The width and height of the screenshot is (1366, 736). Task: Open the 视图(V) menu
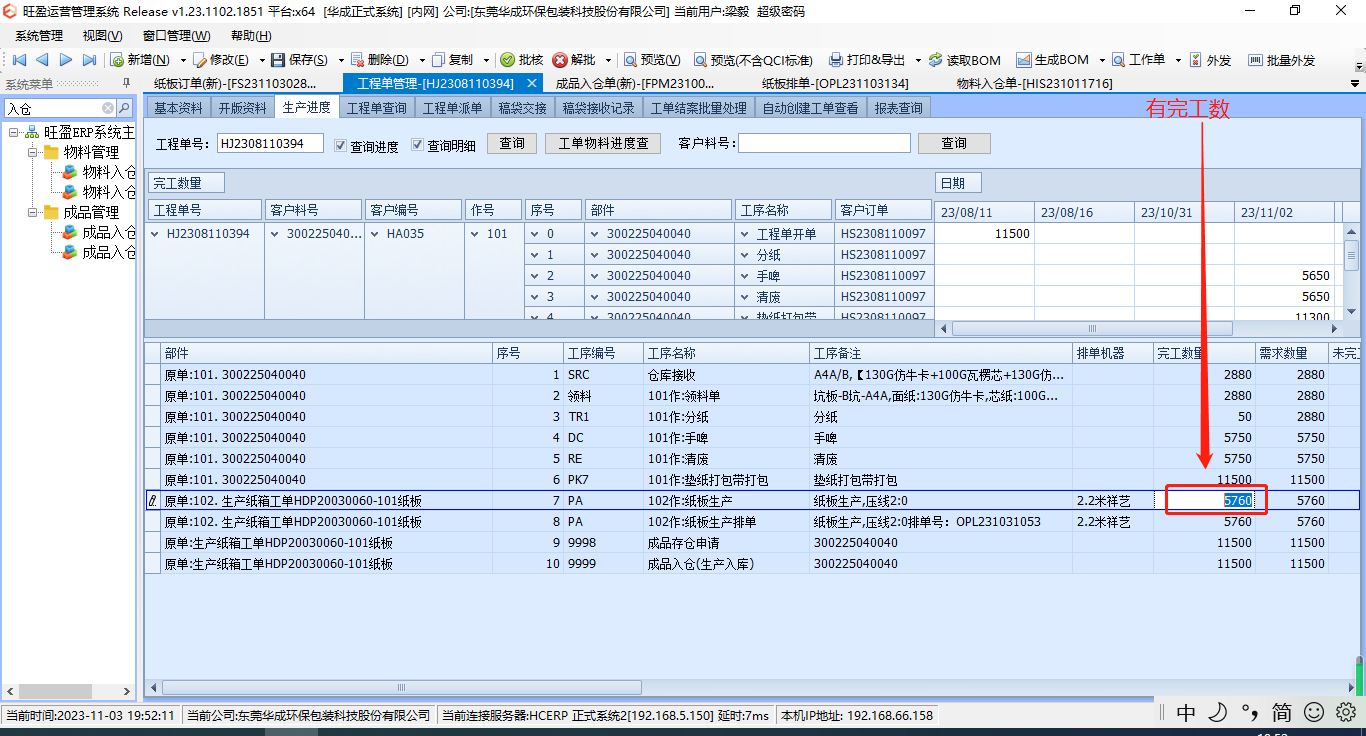pos(102,35)
